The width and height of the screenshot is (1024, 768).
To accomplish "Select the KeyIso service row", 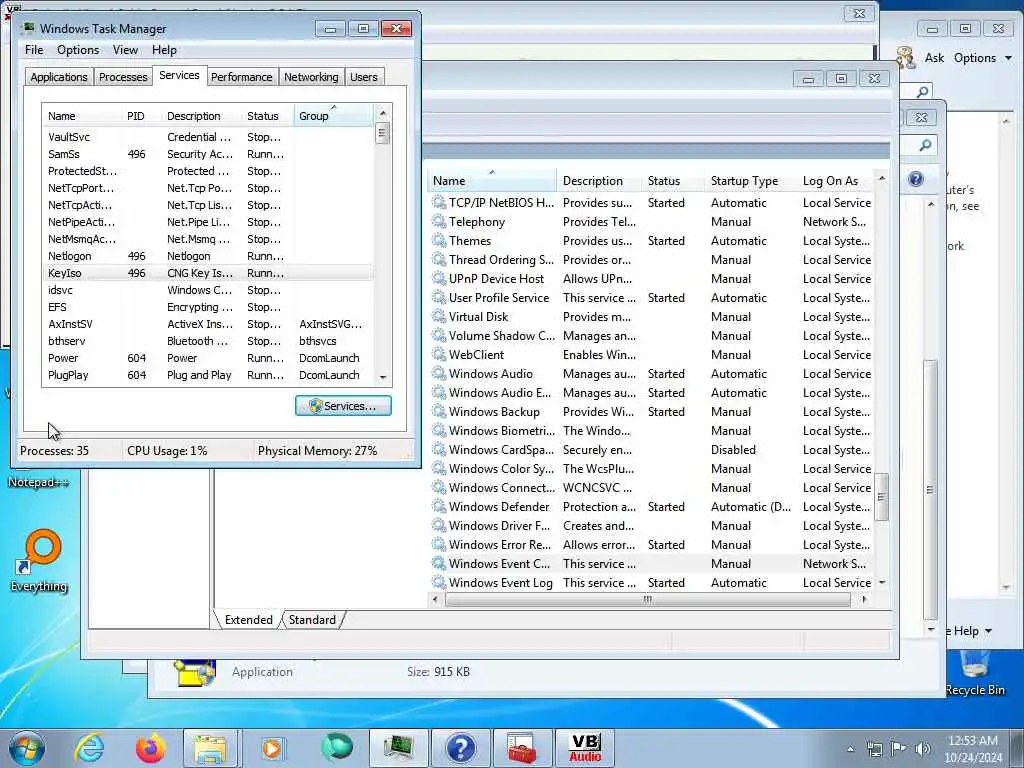I will (x=208, y=273).
